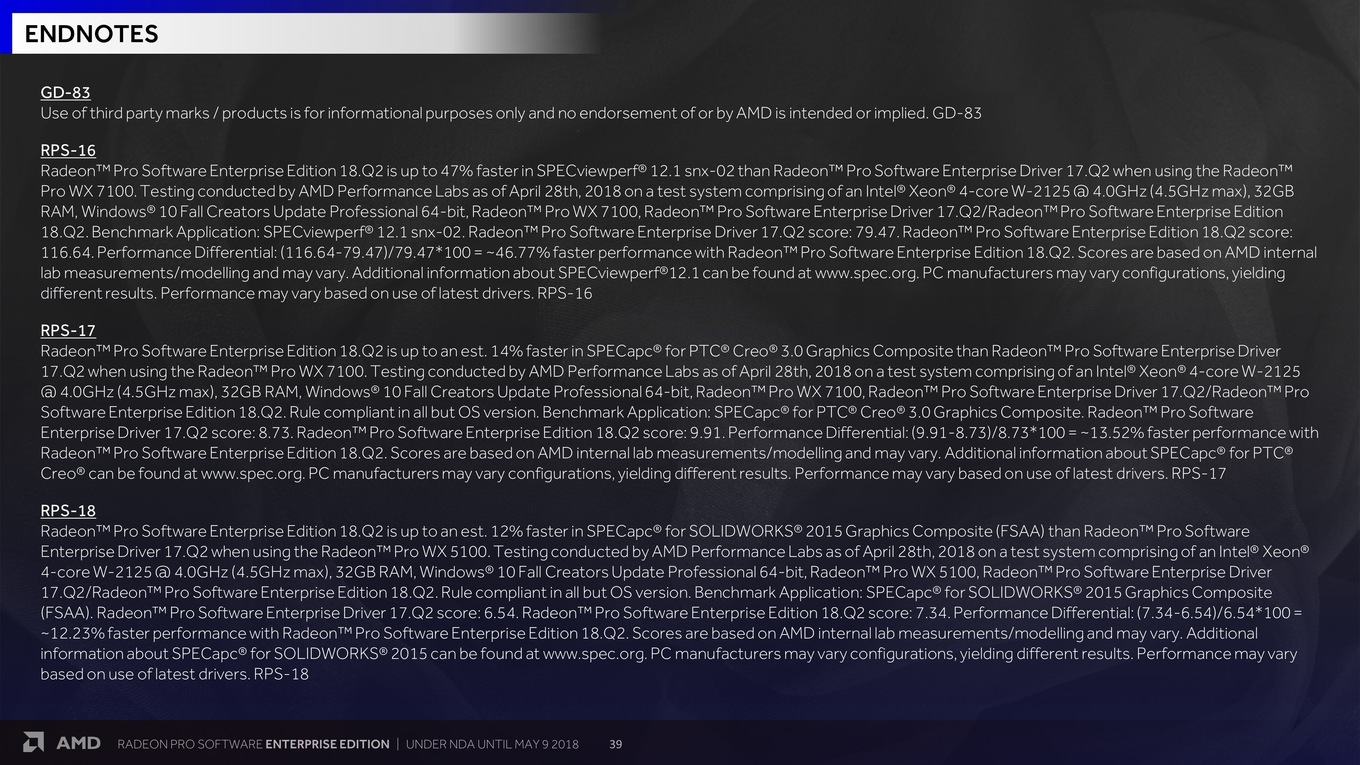Screen dimensions: 1360x765
Task: Click the RPS-16 endnote heading
Action: [68, 150]
